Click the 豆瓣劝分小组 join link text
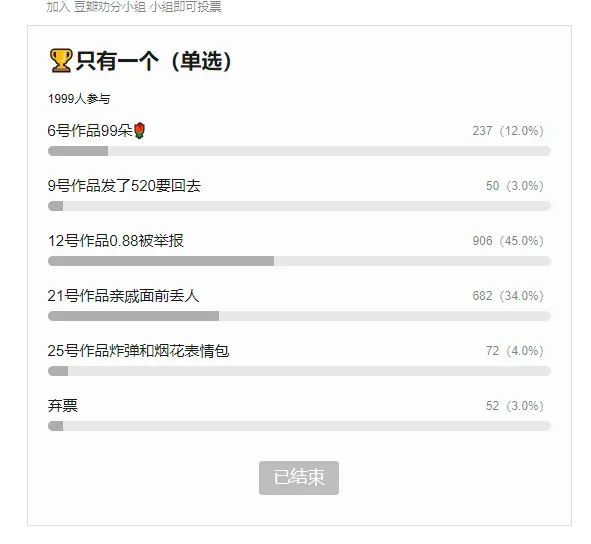 [x=110, y=7]
